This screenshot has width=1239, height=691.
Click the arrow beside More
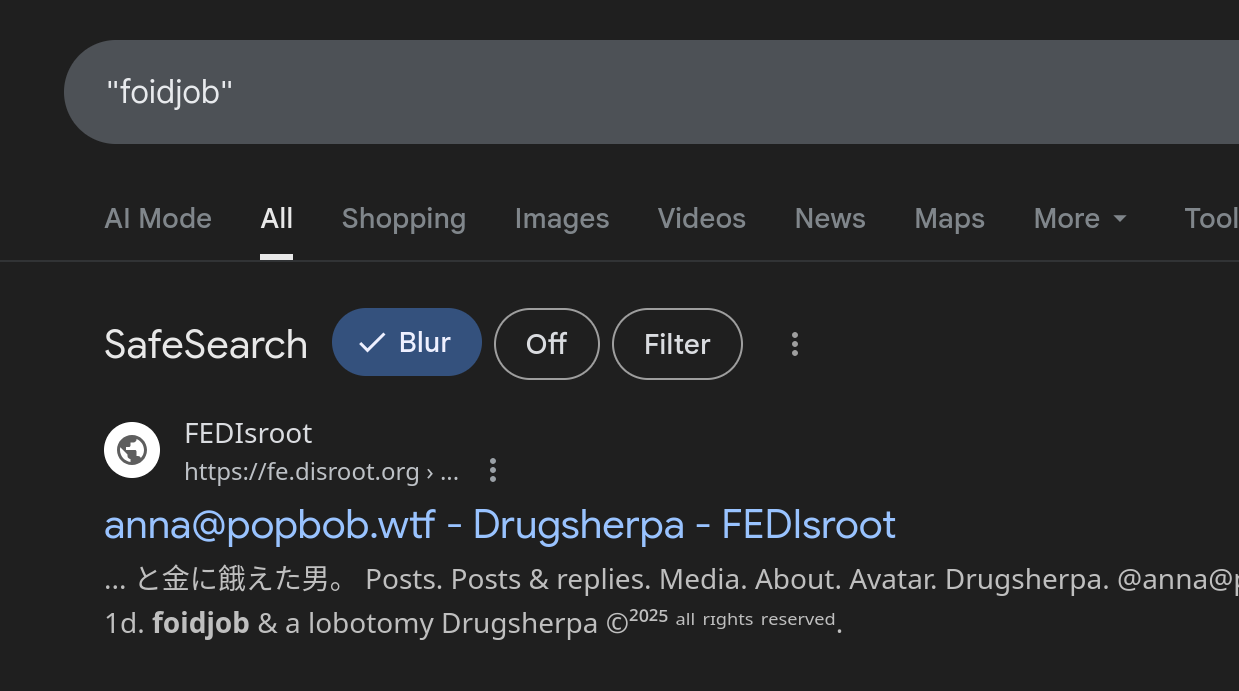click(x=1119, y=219)
